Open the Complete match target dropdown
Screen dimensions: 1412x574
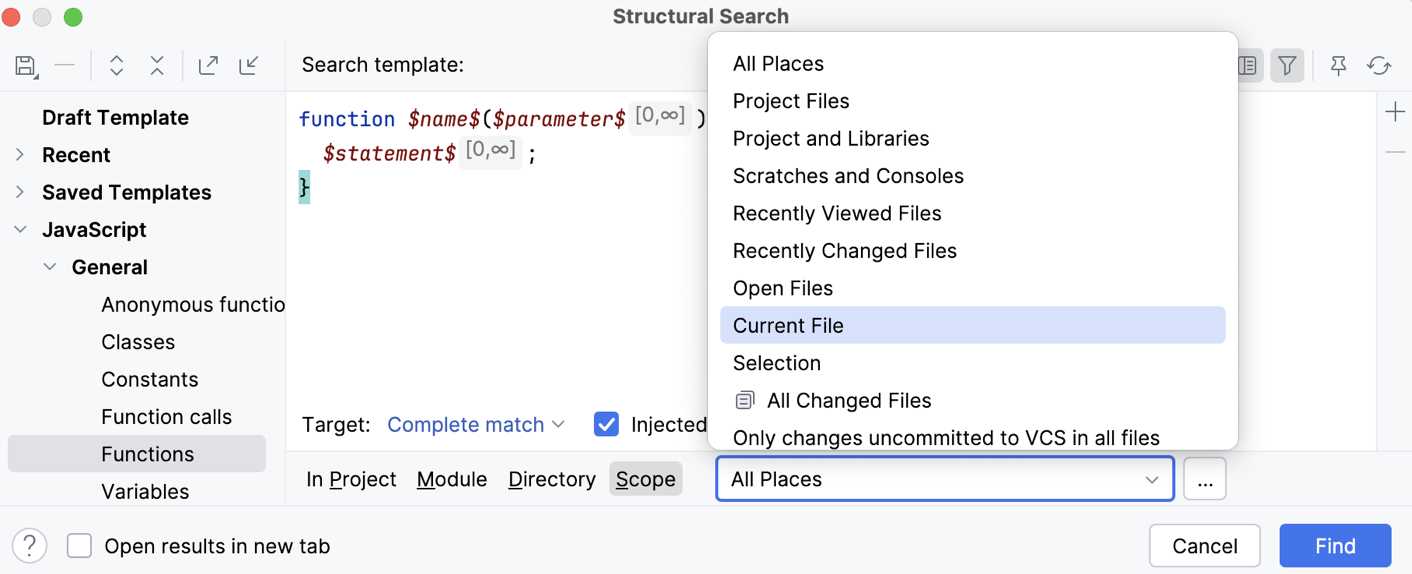pyautogui.click(x=476, y=424)
